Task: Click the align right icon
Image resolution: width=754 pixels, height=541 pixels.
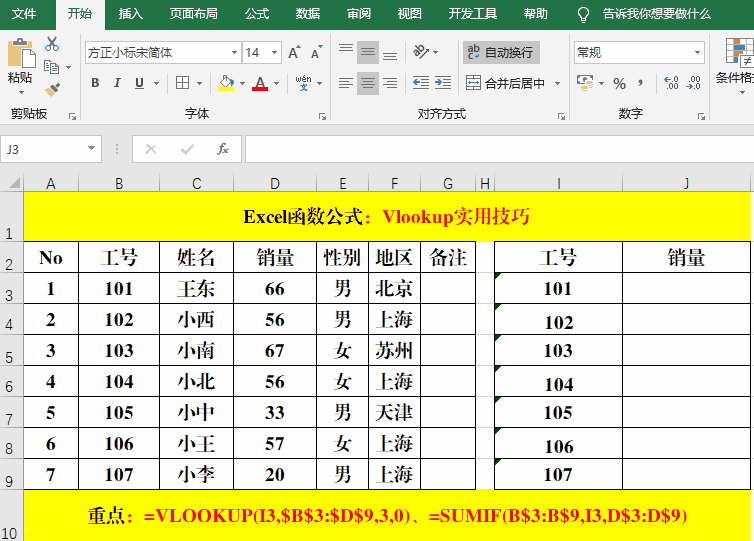Action: [390, 83]
